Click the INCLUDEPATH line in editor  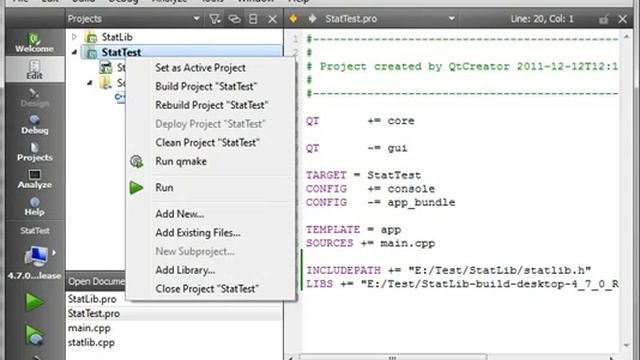tap(449, 270)
